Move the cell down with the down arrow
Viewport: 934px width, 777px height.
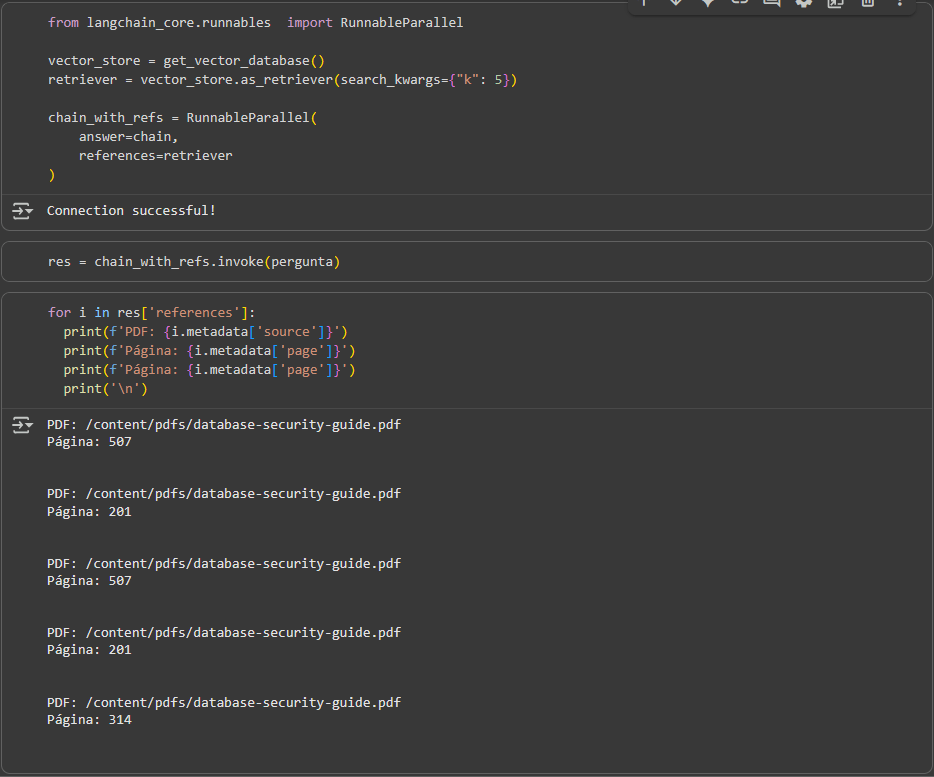coord(675,3)
